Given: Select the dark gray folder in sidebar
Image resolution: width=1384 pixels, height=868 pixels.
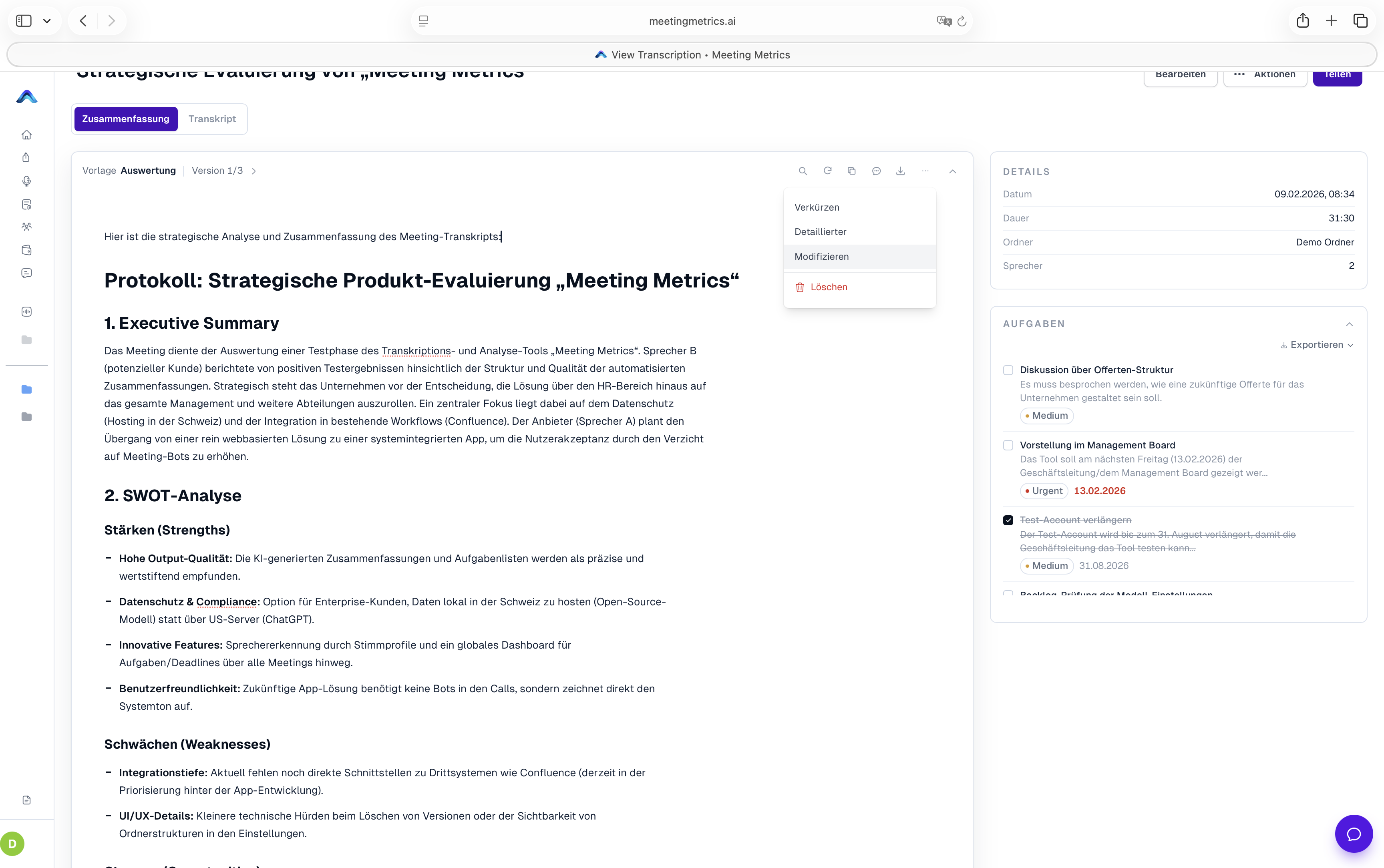Looking at the screenshot, I should 26,417.
